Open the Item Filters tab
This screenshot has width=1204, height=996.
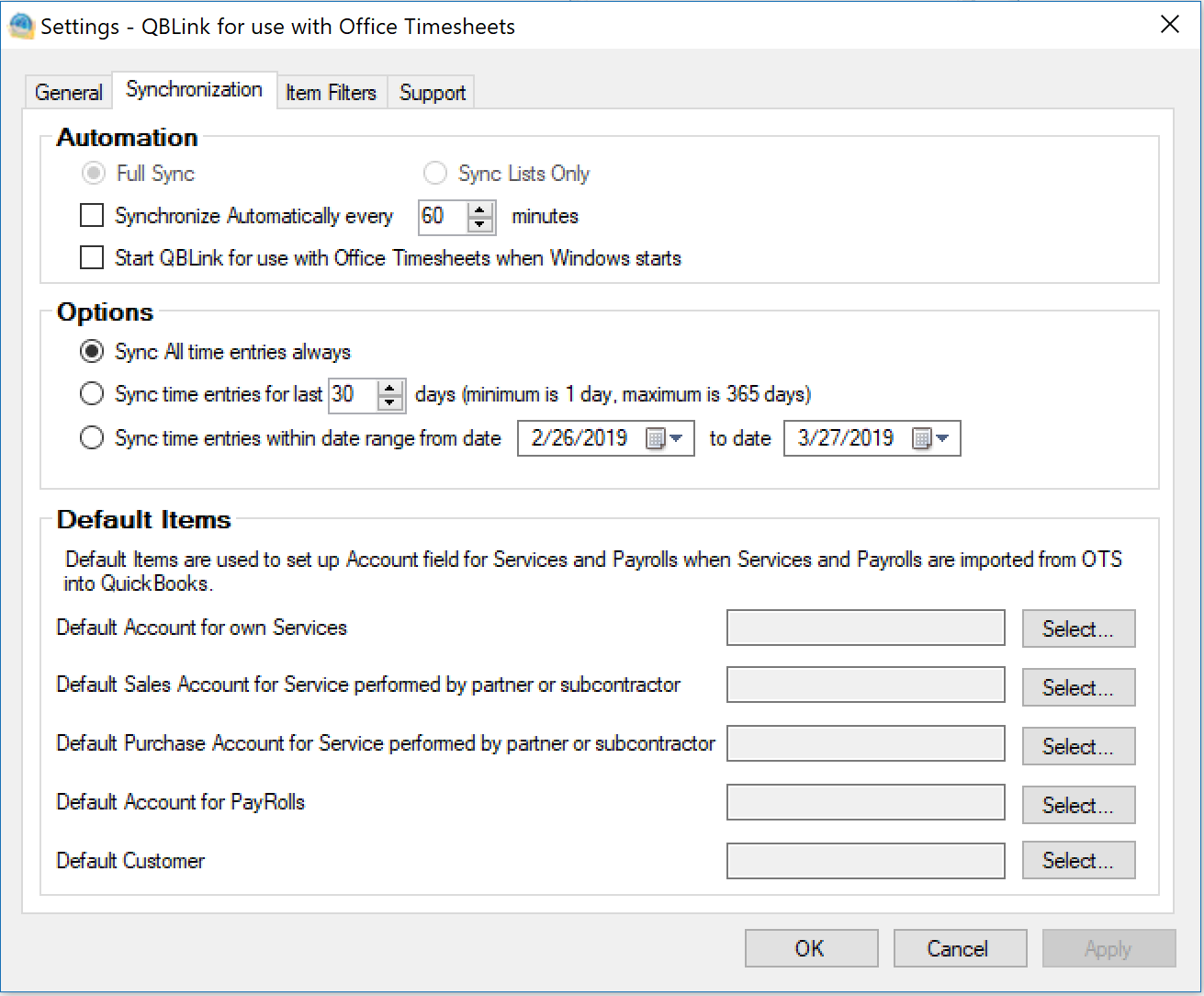[x=331, y=93]
